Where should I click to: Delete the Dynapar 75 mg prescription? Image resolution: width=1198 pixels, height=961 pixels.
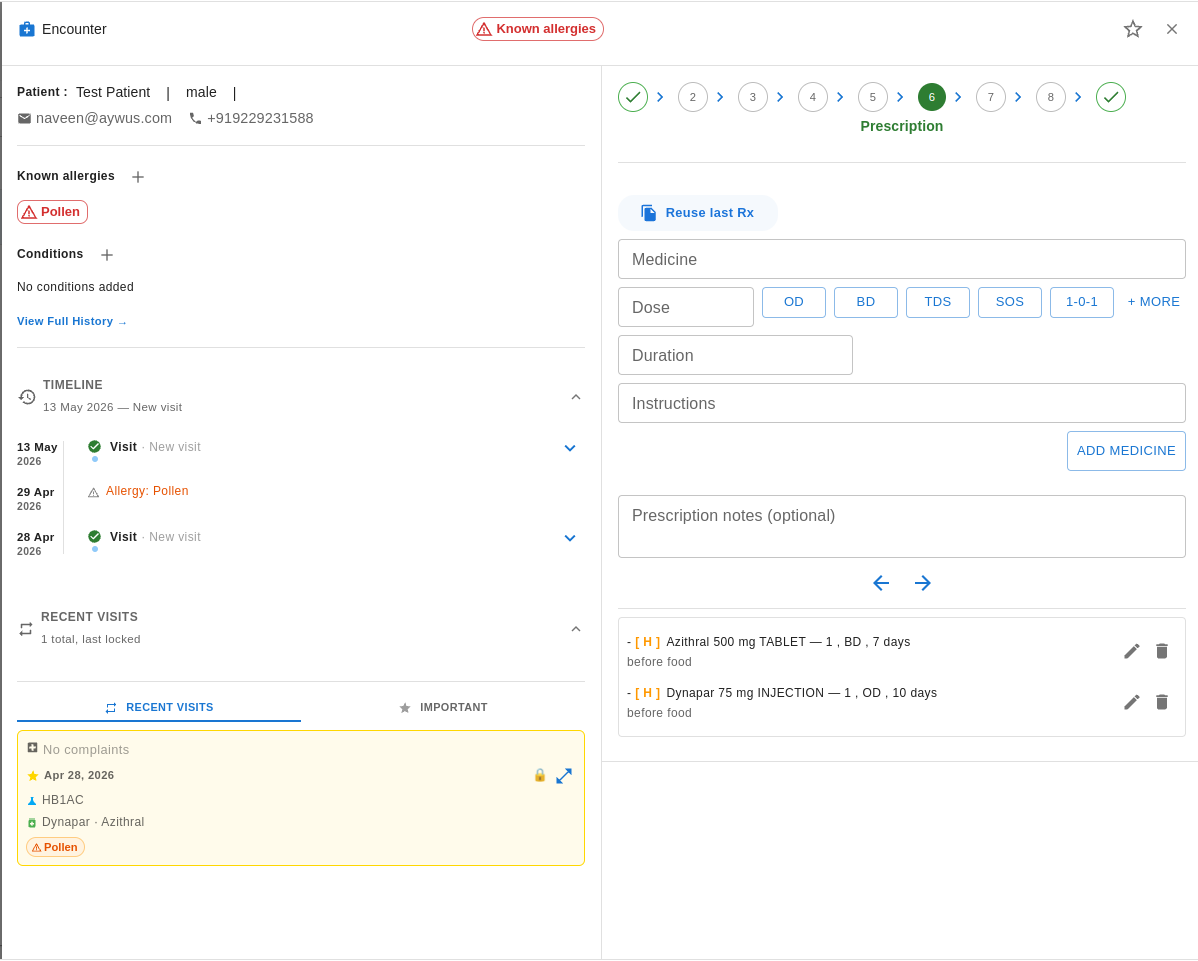[x=1161, y=702]
